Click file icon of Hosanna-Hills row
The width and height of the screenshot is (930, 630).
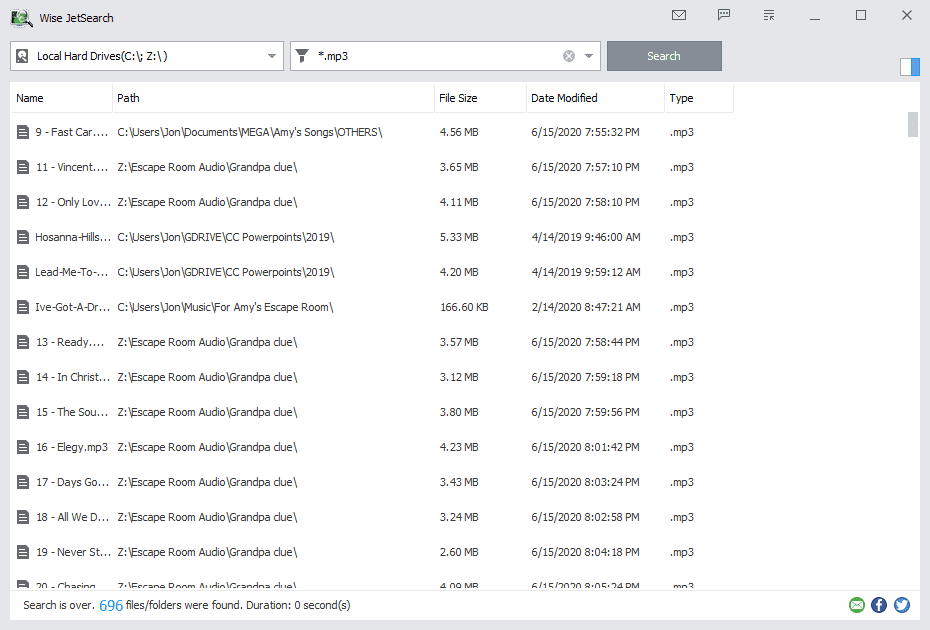tap(23, 237)
